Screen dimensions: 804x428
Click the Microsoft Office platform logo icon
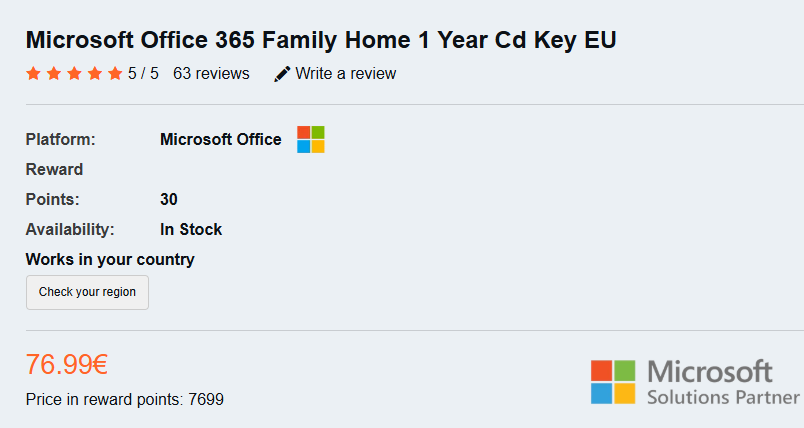tap(311, 139)
